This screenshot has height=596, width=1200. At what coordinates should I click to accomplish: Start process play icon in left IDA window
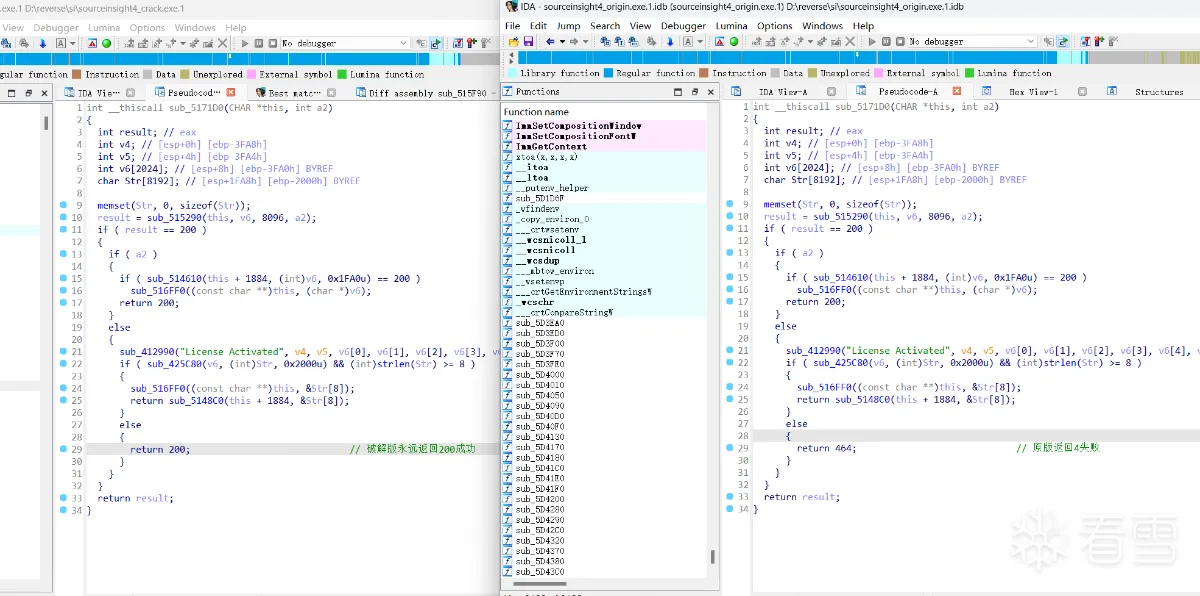(245, 43)
